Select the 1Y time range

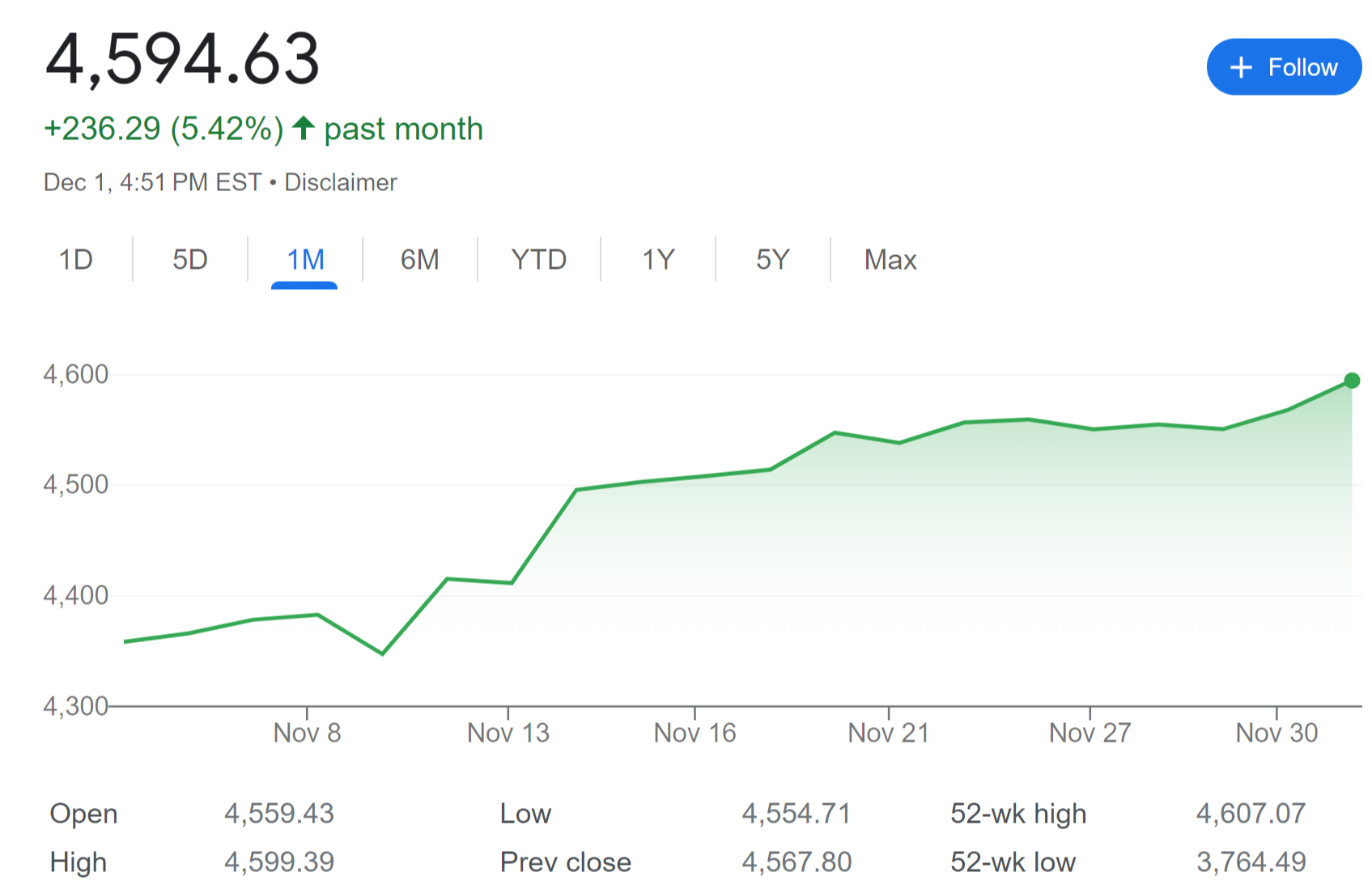pyautogui.click(x=658, y=260)
